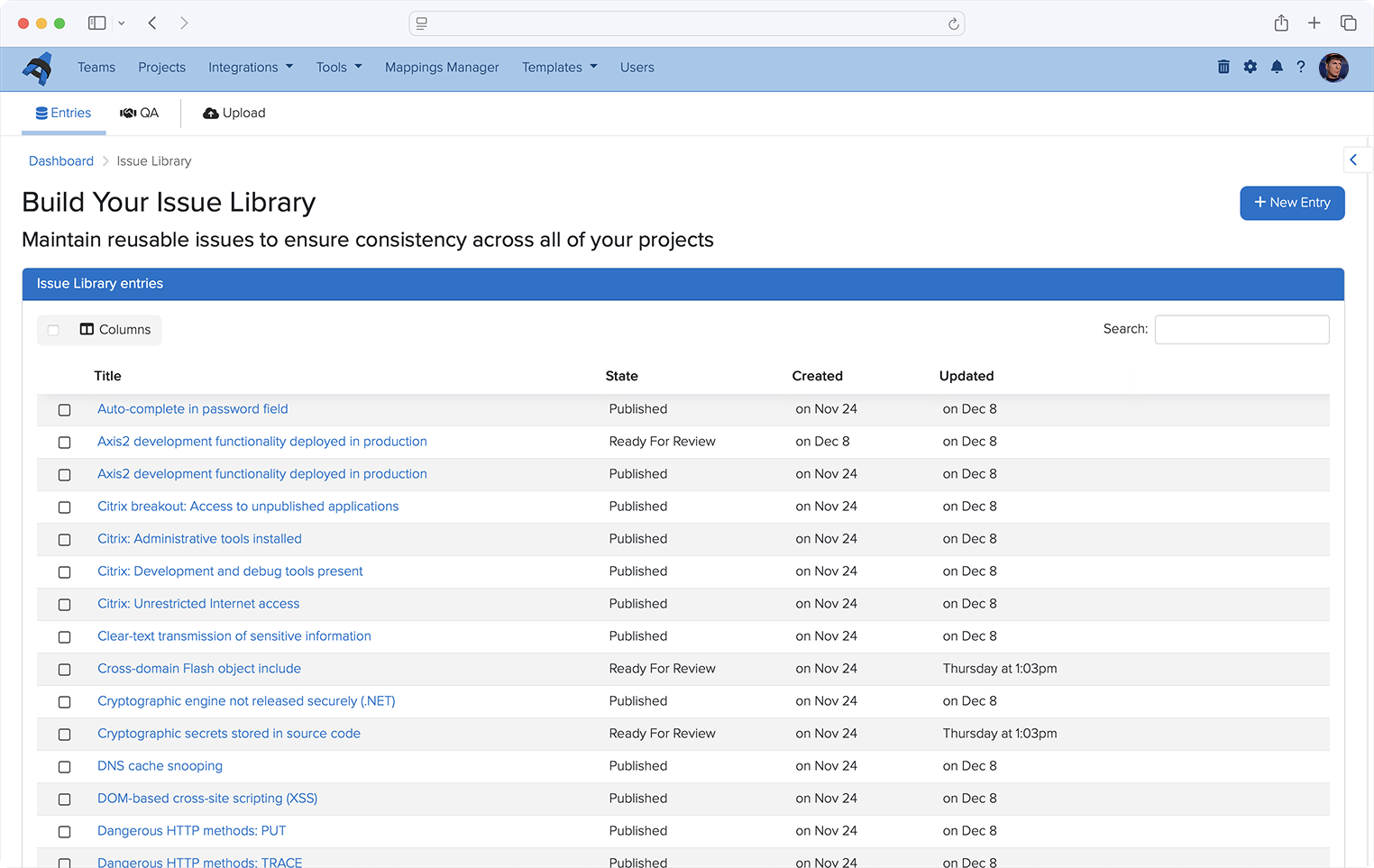This screenshot has width=1374, height=868.
Task: Open the Published Axis2 development functionality entry
Action: [x=262, y=474]
